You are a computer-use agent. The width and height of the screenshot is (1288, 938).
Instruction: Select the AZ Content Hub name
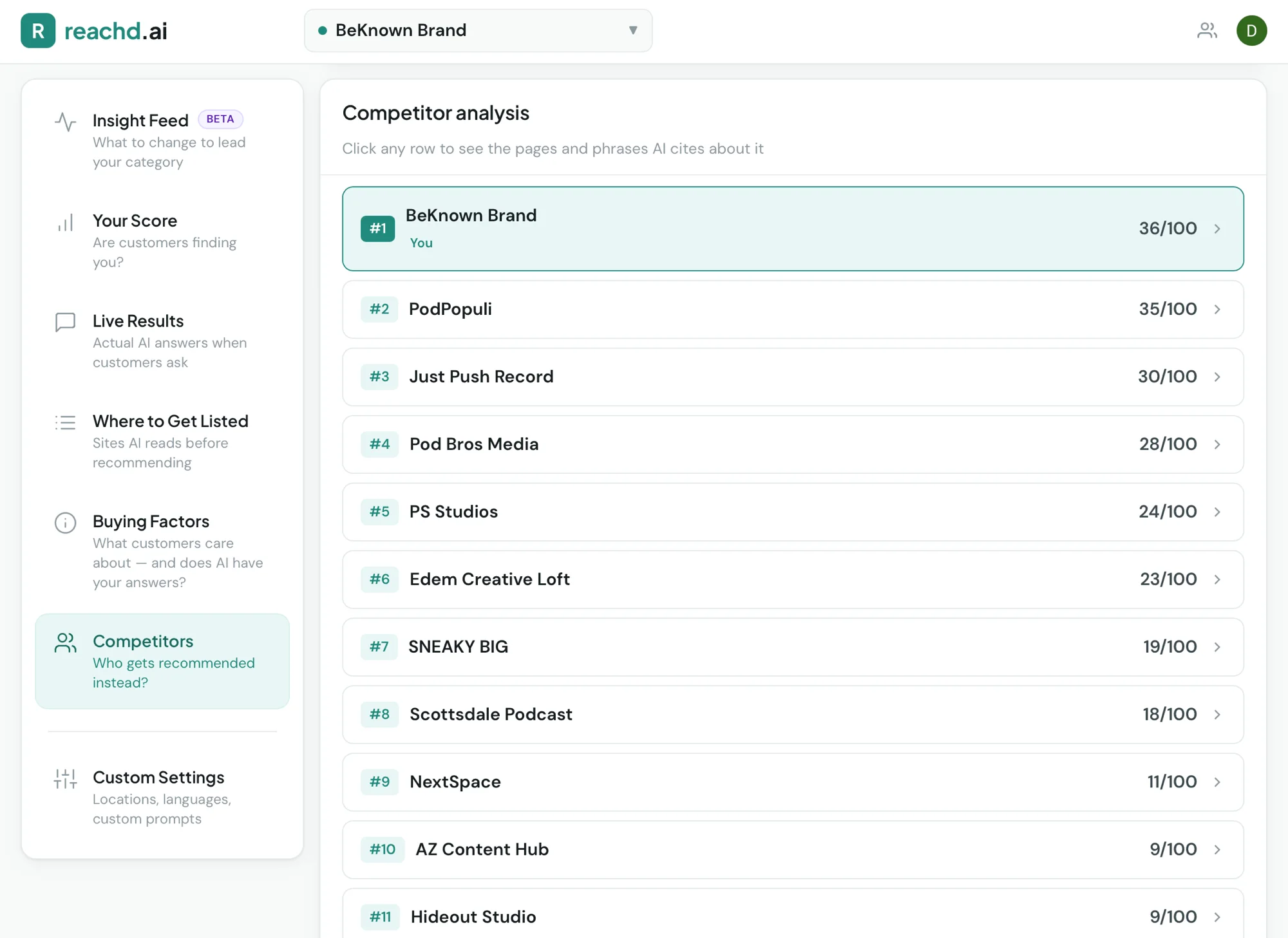click(482, 849)
